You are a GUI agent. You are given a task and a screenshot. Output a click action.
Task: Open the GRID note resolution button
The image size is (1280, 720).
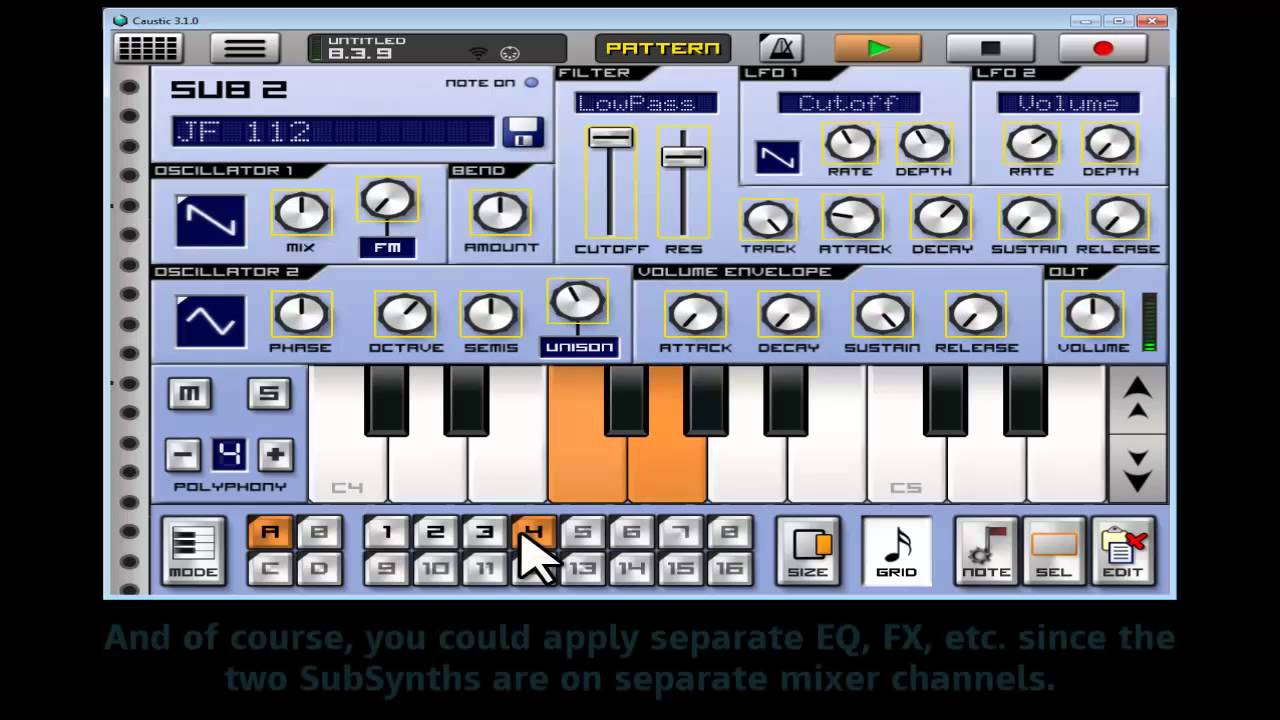[896, 551]
